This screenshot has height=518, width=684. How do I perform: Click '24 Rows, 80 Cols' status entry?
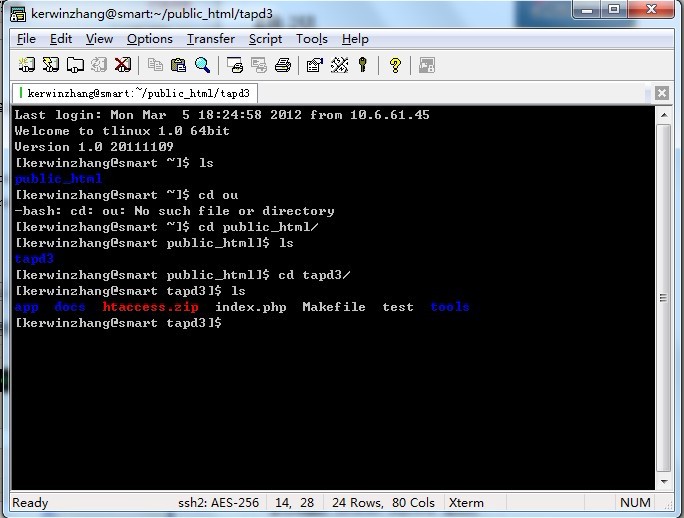383,503
